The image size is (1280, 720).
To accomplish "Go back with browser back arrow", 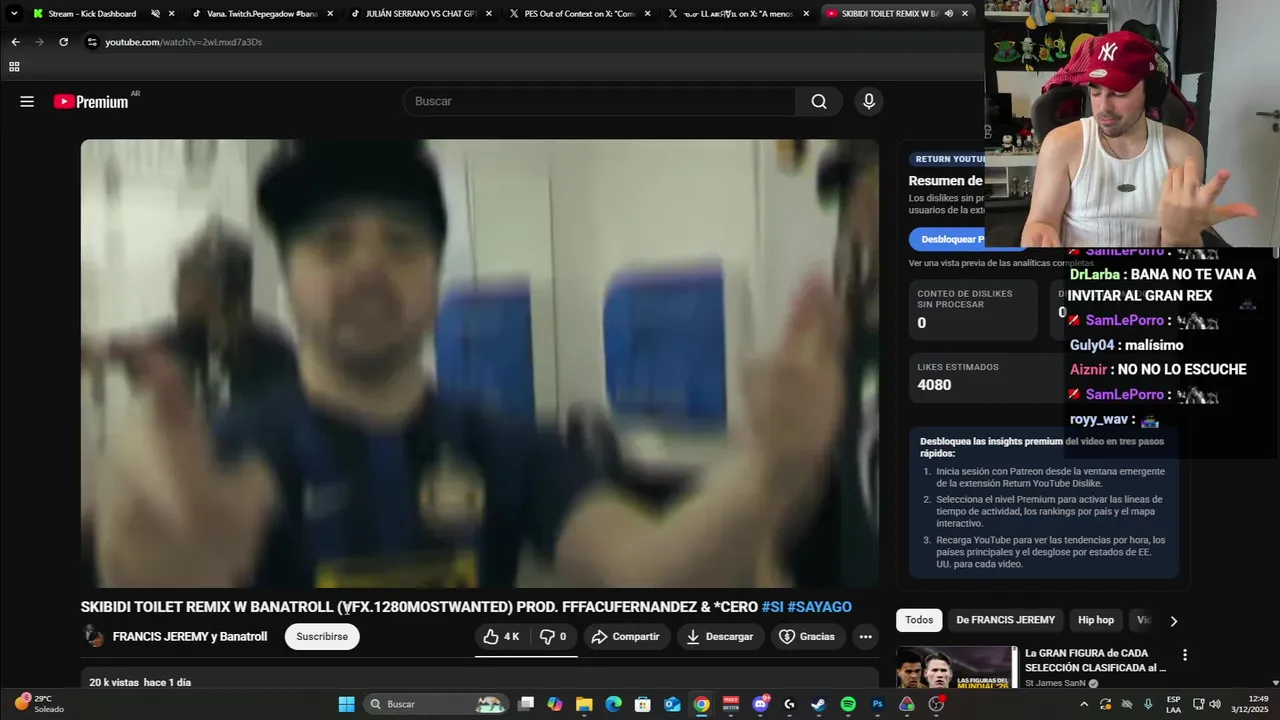I will (x=15, y=42).
